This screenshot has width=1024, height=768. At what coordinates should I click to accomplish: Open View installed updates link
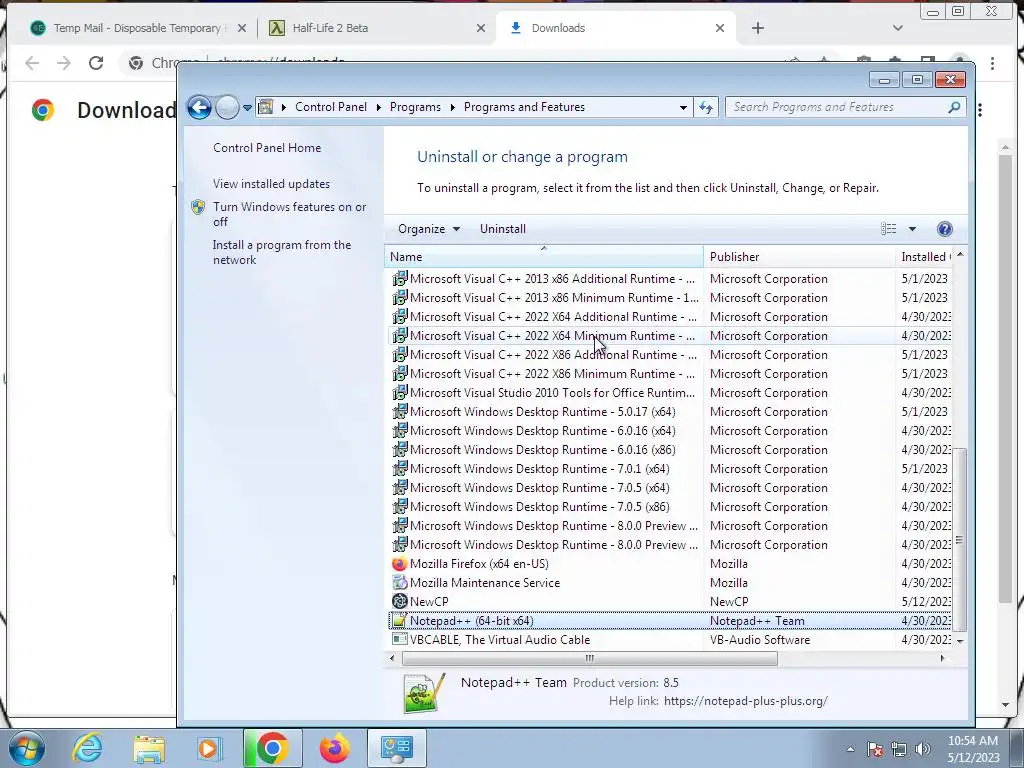(x=271, y=184)
